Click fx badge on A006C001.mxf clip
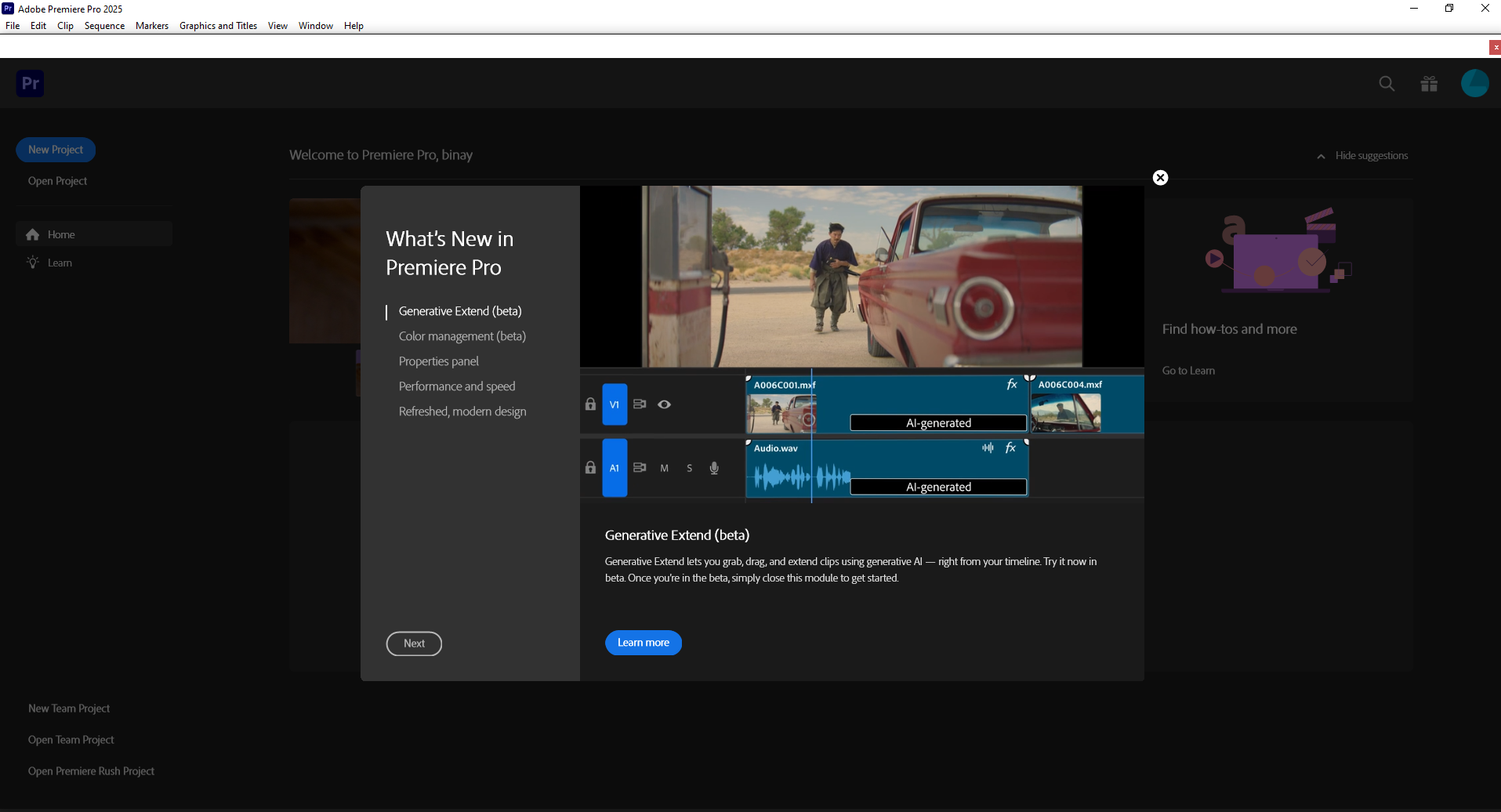The image size is (1501, 812). pos(1012,384)
